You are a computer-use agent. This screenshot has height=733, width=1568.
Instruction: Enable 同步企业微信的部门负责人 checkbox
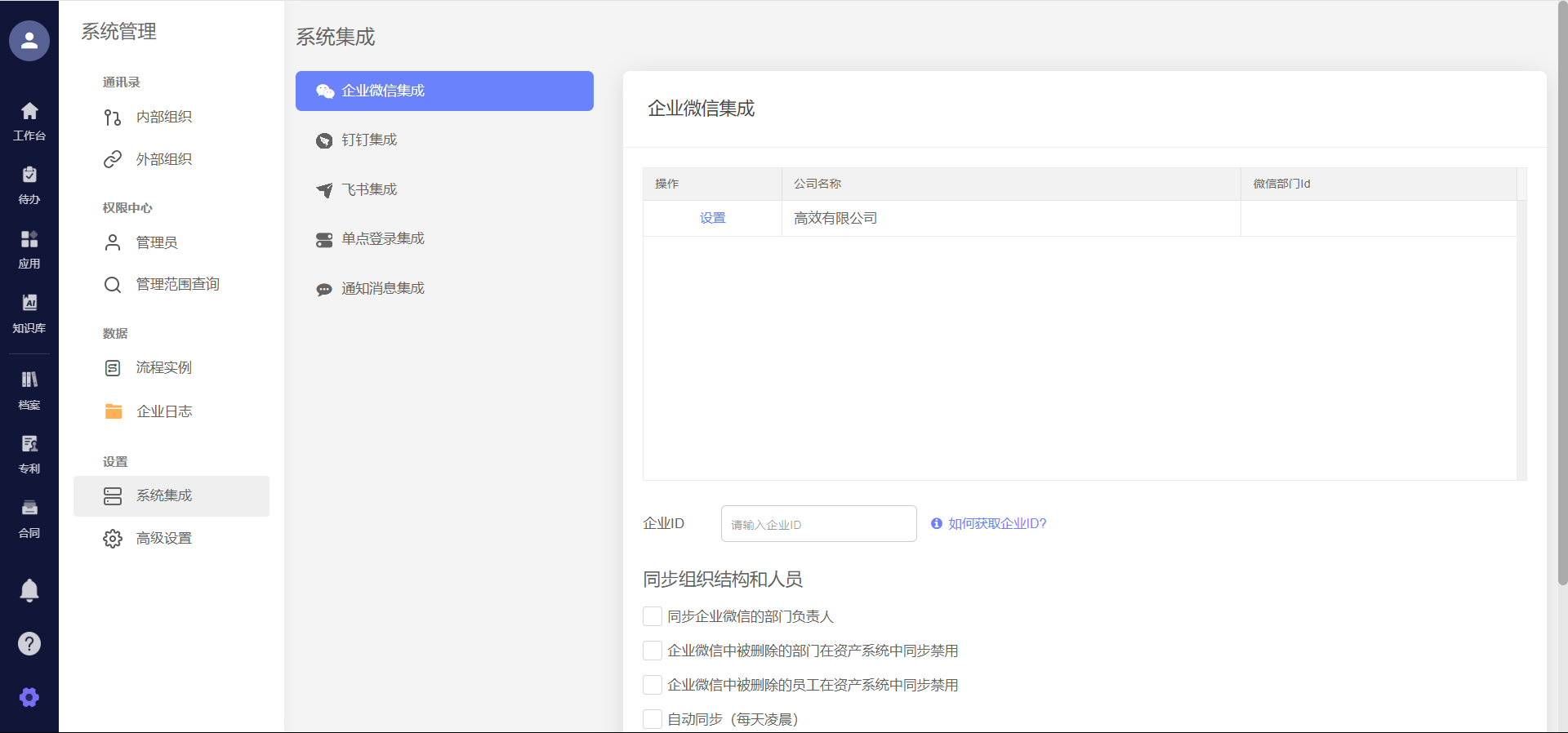[x=652, y=616]
